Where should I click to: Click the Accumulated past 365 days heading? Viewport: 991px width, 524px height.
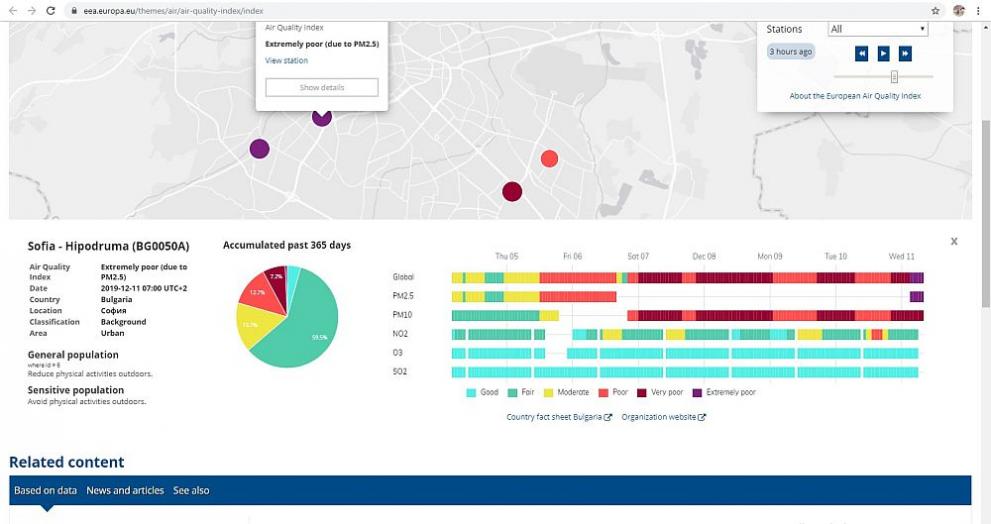tap(287, 245)
